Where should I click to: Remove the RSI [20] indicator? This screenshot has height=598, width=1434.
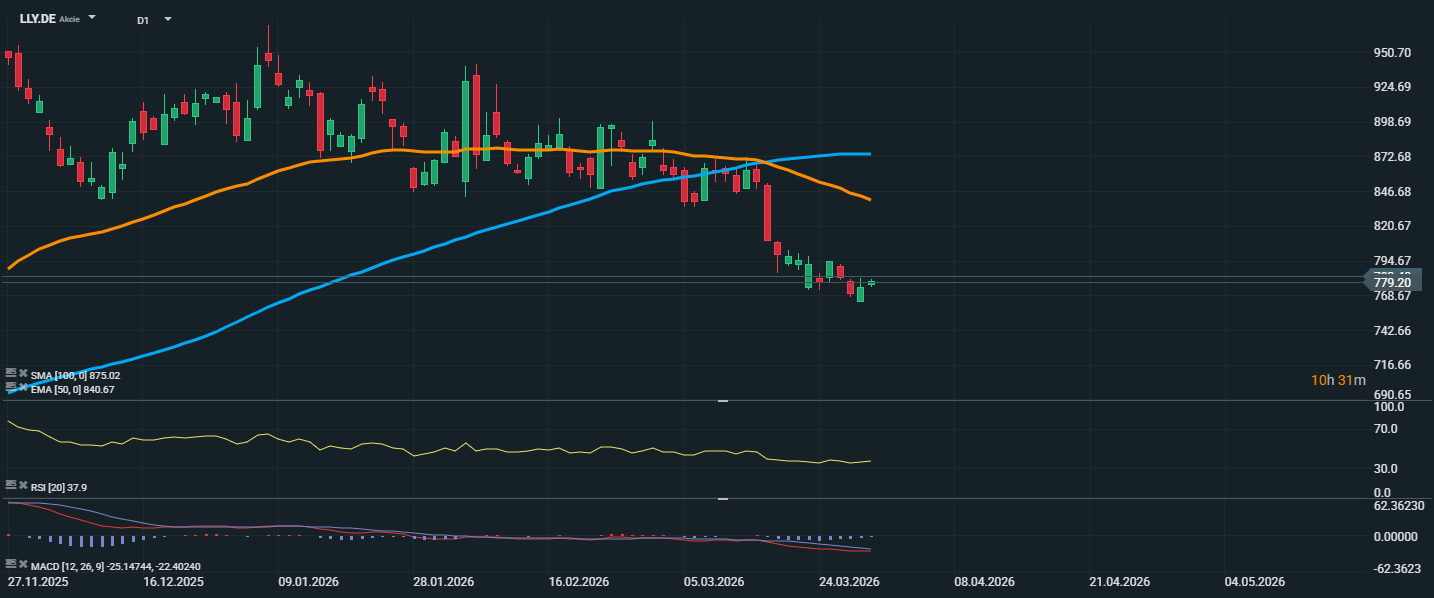[22, 485]
